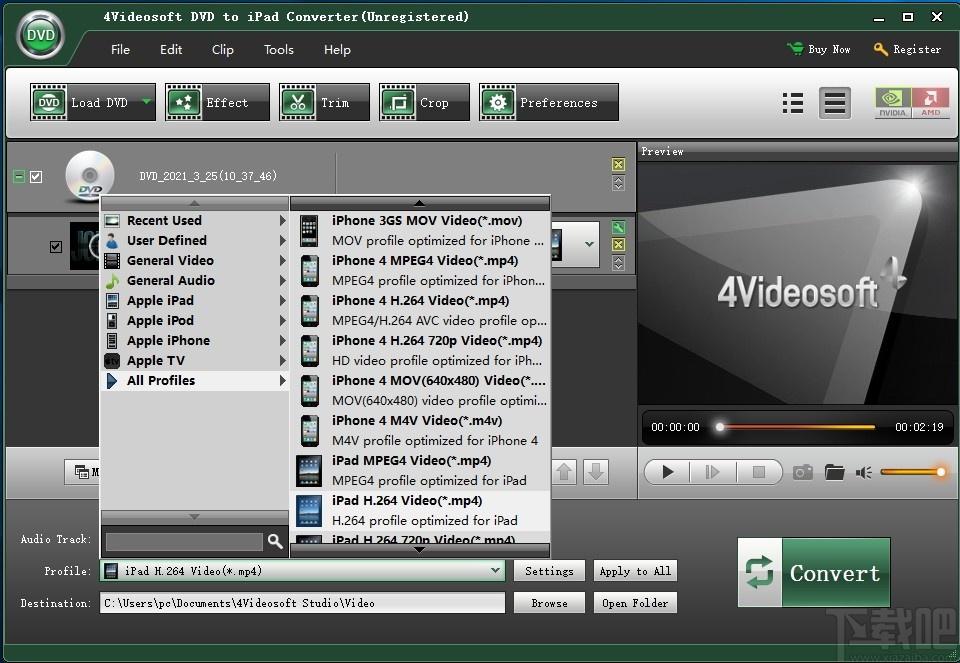Click the profile search input field
960x663 pixels.
(184, 542)
